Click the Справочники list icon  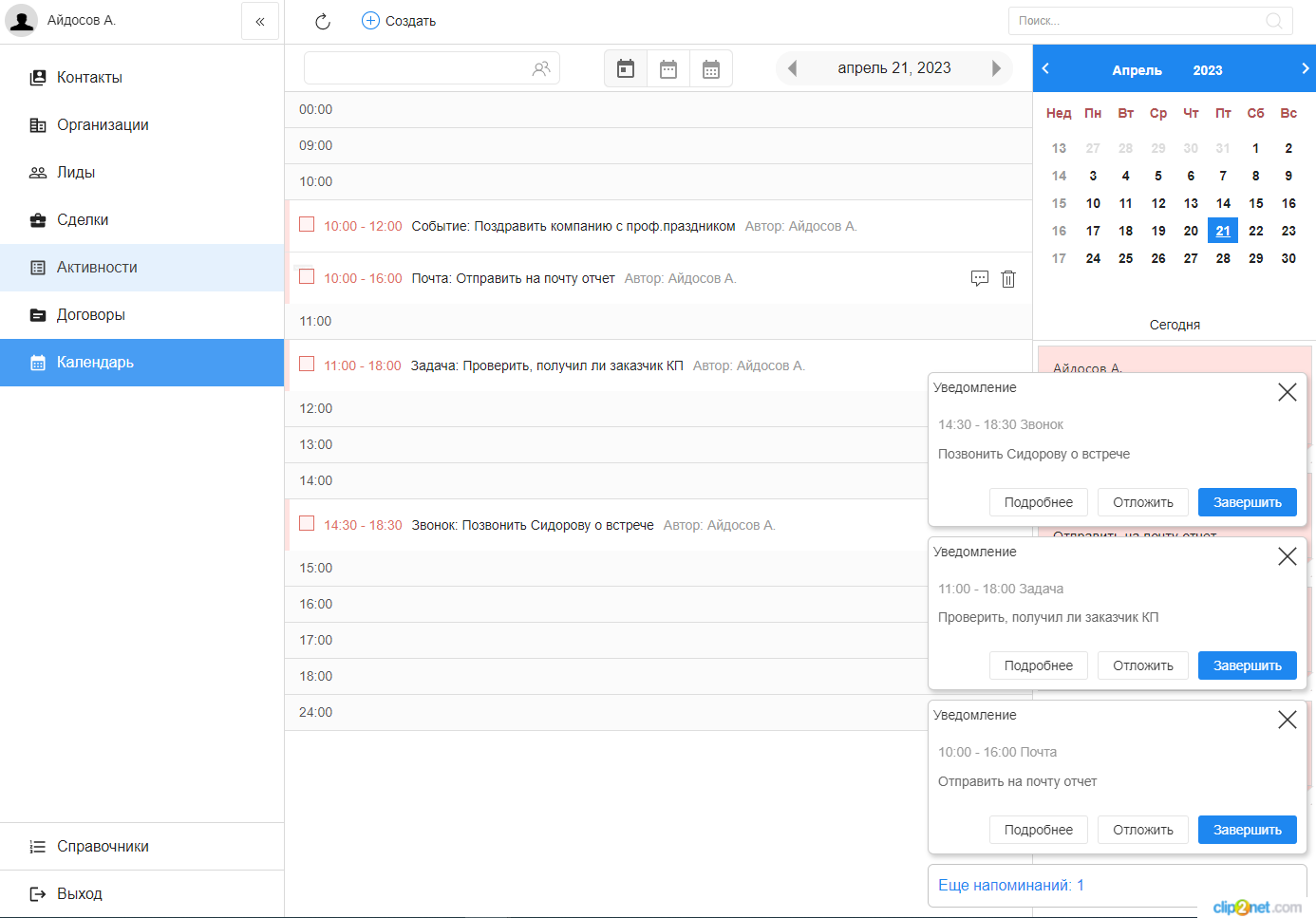pos(38,847)
